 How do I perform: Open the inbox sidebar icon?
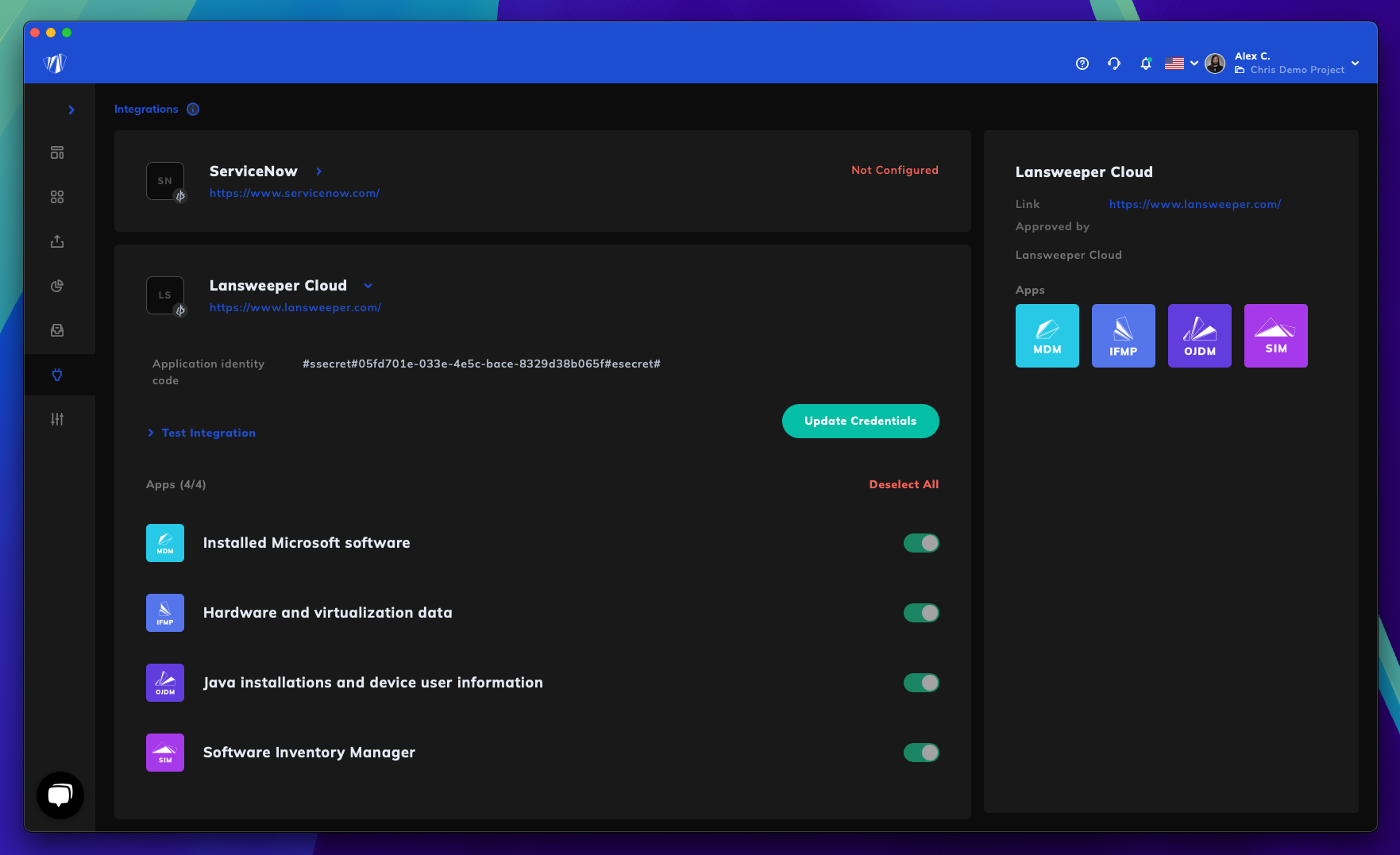[57, 330]
